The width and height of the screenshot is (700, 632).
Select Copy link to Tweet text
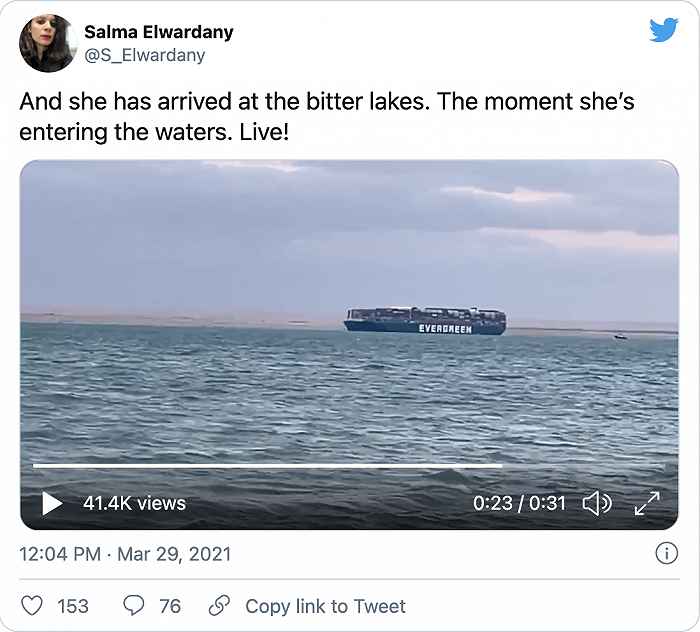[325, 606]
